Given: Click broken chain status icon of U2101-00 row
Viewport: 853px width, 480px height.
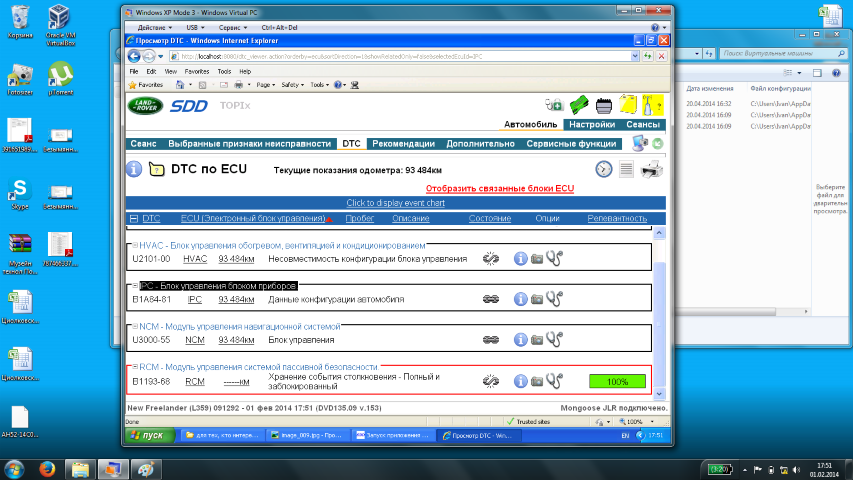Looking at the screenshot, I should [x=491, y=259].
